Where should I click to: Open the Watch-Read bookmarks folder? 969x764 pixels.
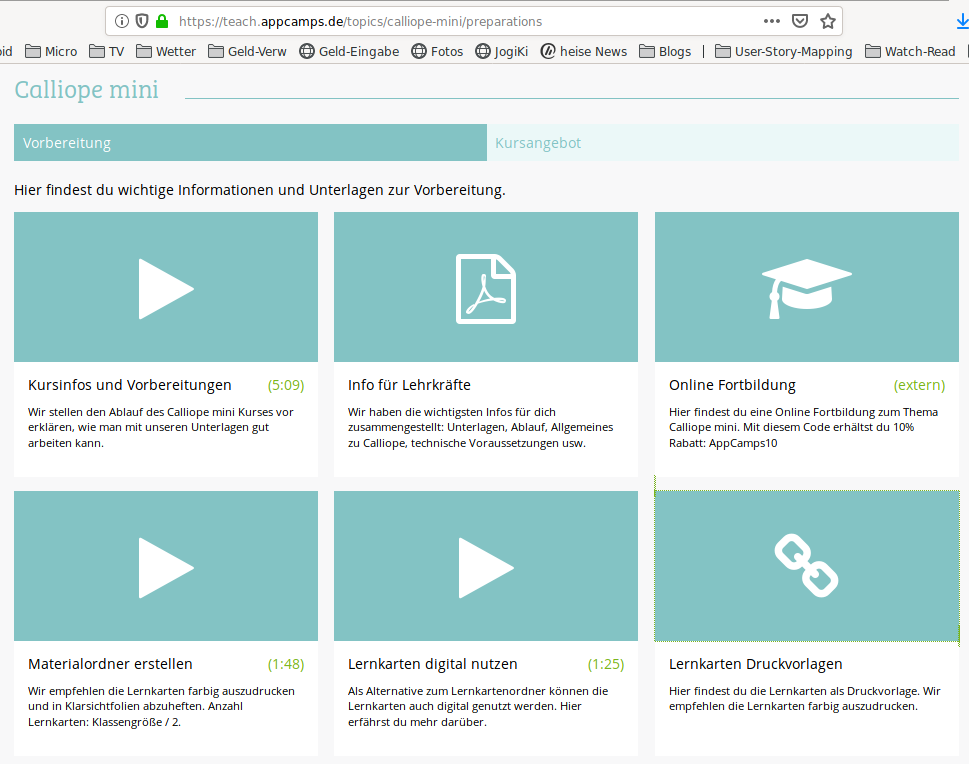tap(910, 51)
